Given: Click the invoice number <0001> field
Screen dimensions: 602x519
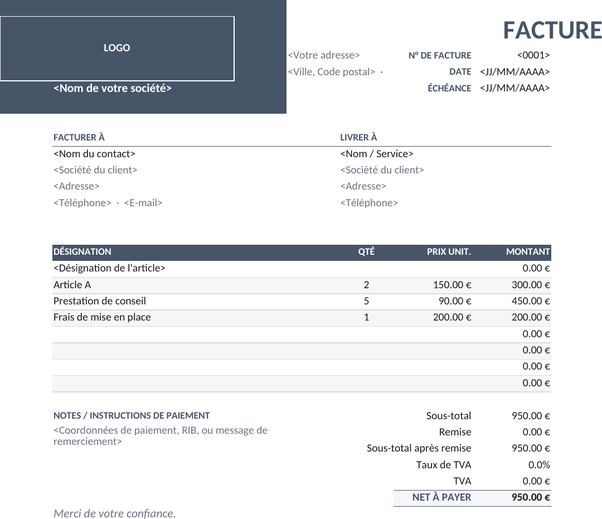Looking at the screenshot, I should pyautogui.click(x=533, y=55).
